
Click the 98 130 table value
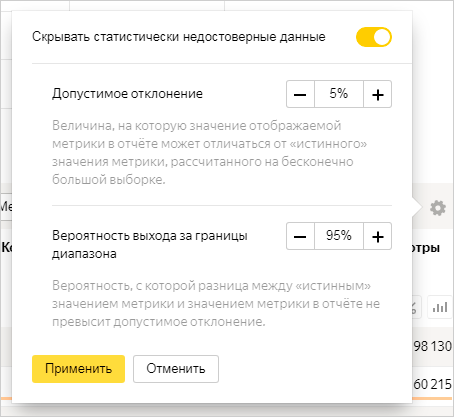pos(432,346)
